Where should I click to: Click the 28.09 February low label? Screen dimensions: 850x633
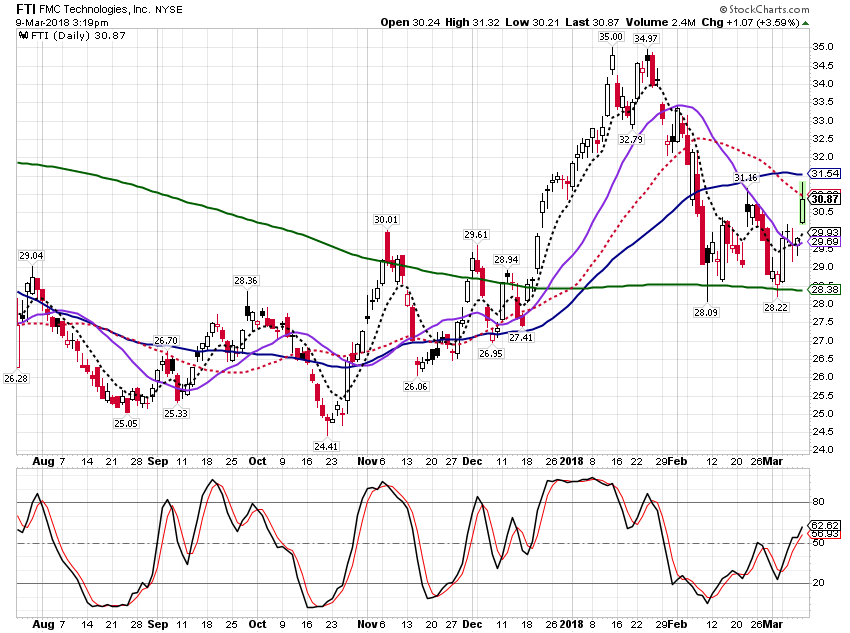[x=706, y=313]
